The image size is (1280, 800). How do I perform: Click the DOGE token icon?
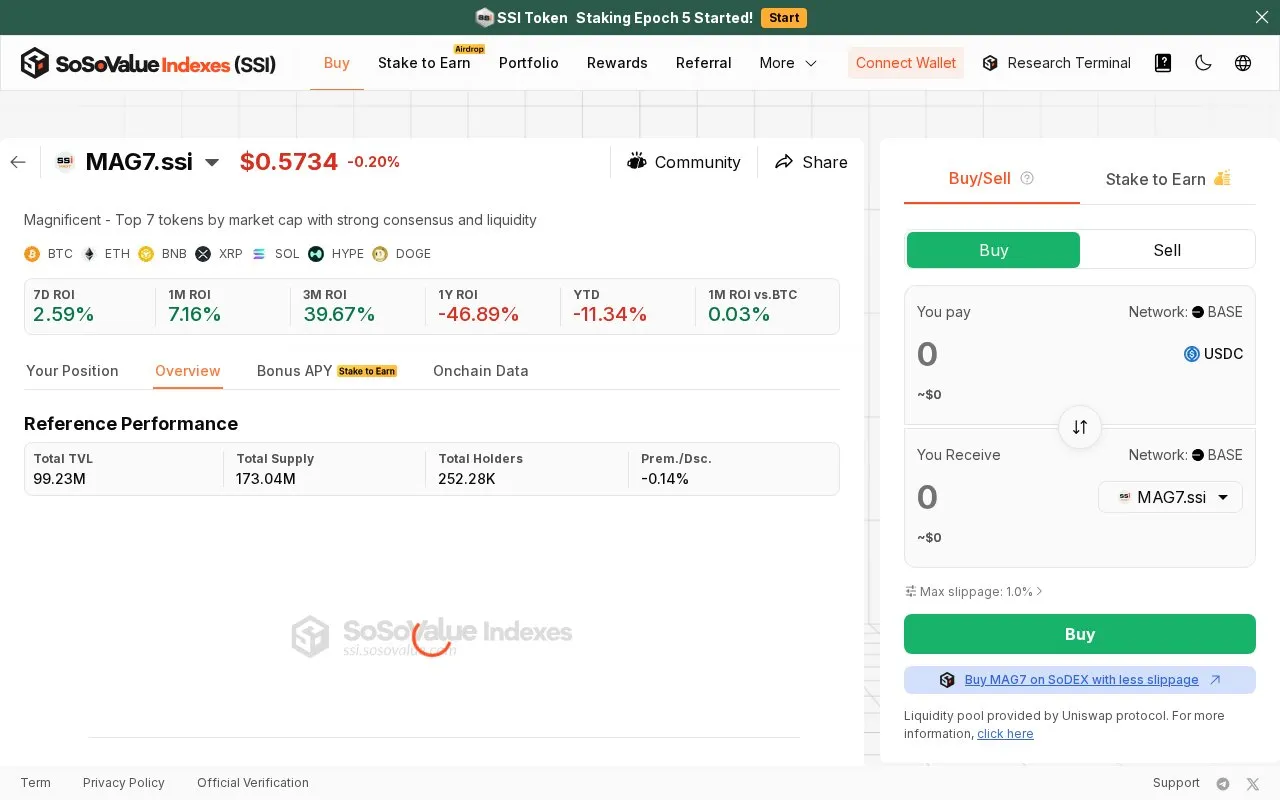click(380, 254)
